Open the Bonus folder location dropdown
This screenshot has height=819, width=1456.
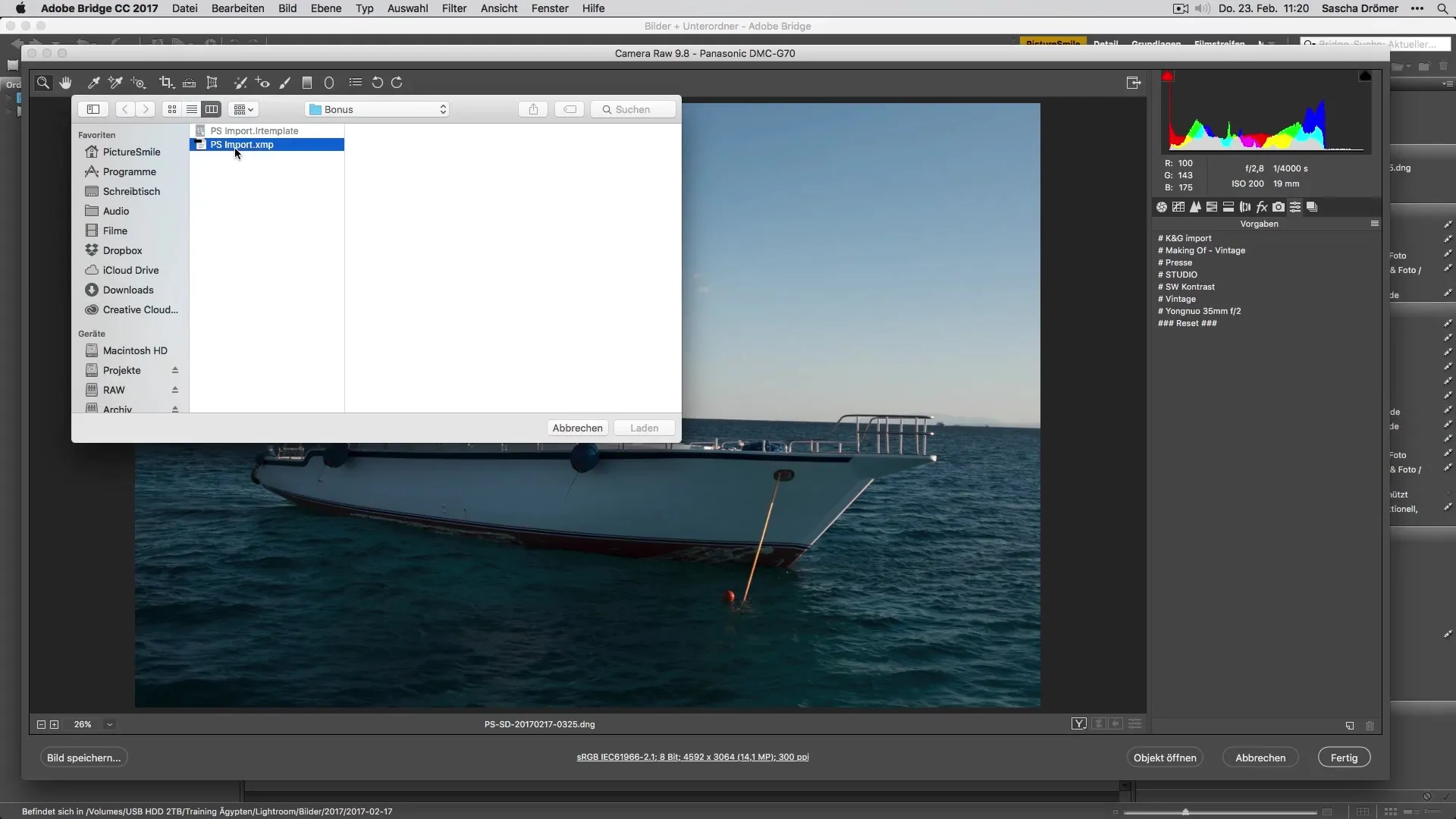pos(377,109)
